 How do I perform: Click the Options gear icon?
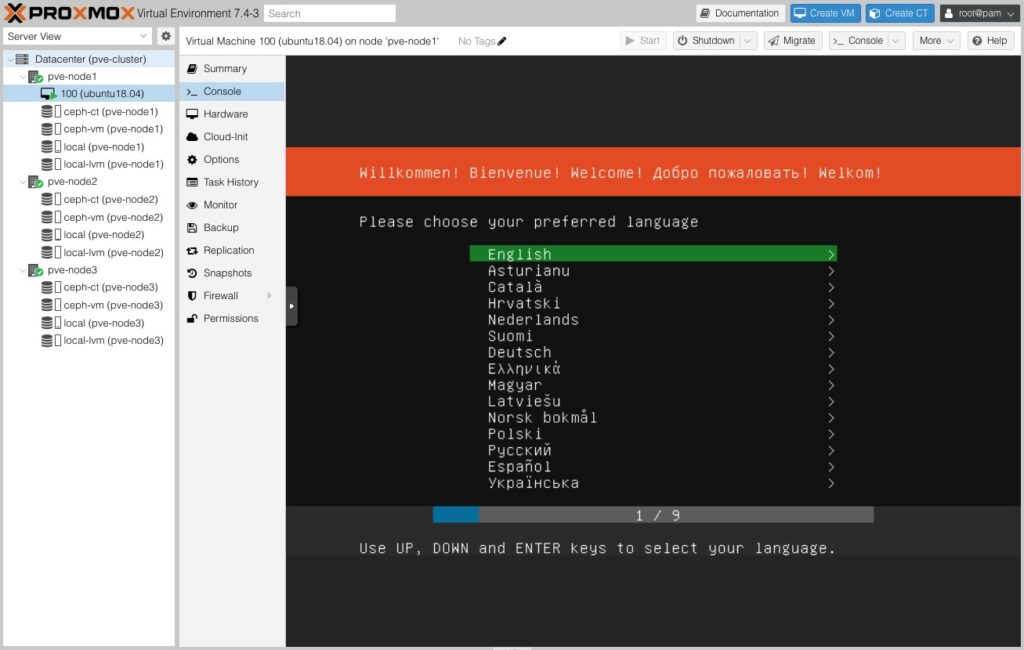(192, 159)
